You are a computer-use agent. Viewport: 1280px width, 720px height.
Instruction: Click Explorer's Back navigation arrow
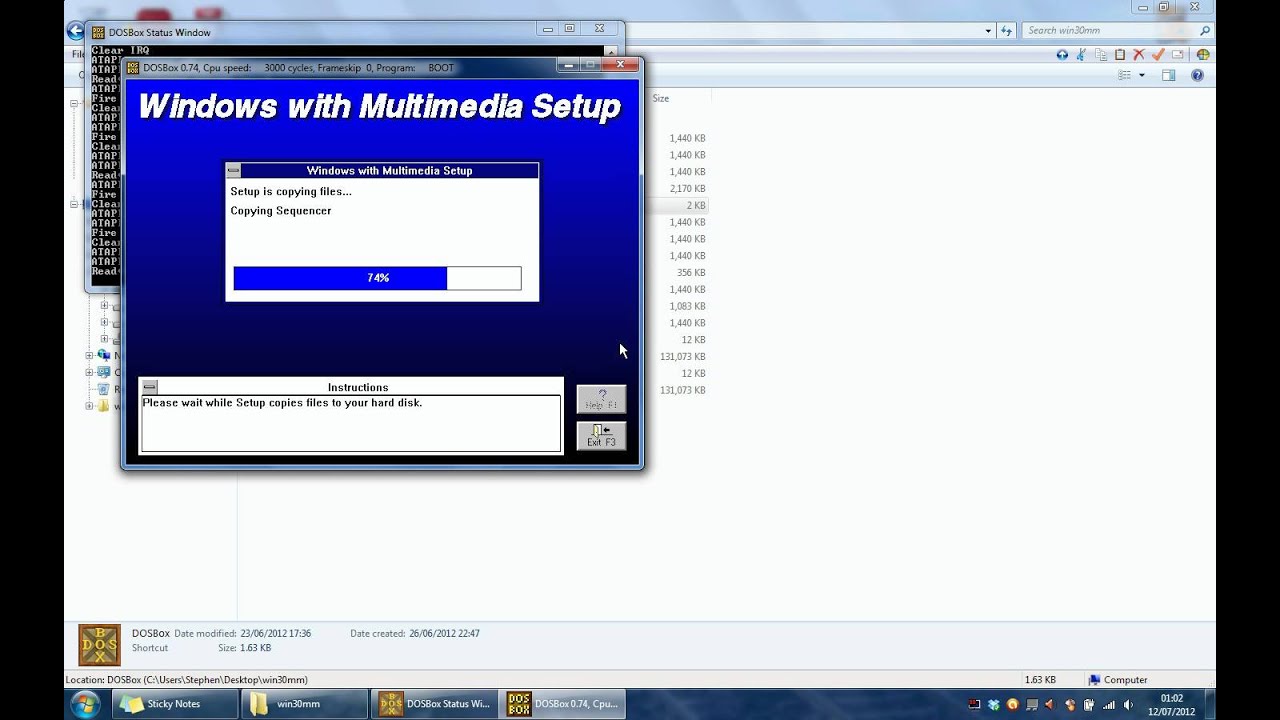[75, 31]
